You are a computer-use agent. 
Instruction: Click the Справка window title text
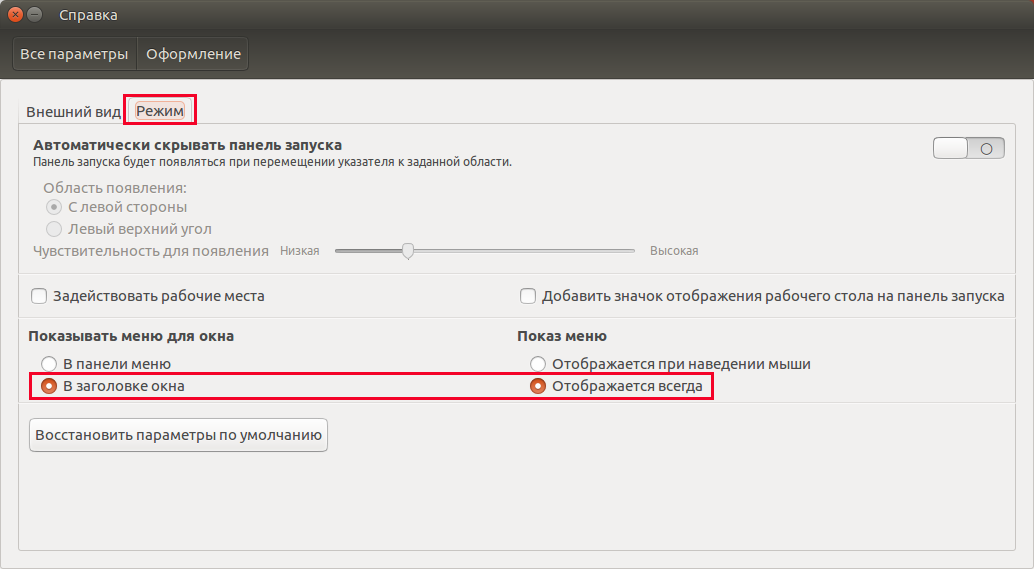88,15
